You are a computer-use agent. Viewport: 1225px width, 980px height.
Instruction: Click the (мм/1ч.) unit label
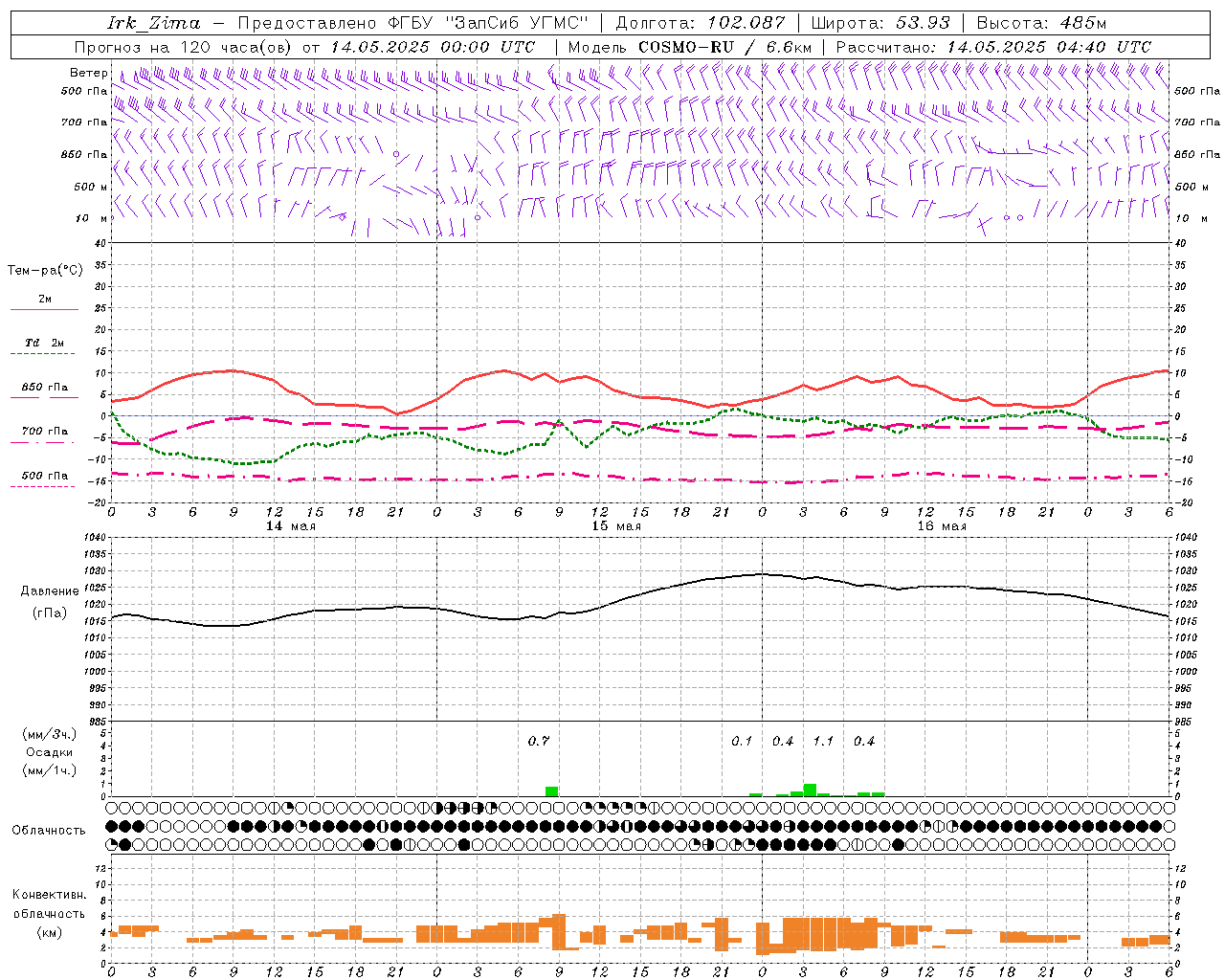(x=50, y=770)
